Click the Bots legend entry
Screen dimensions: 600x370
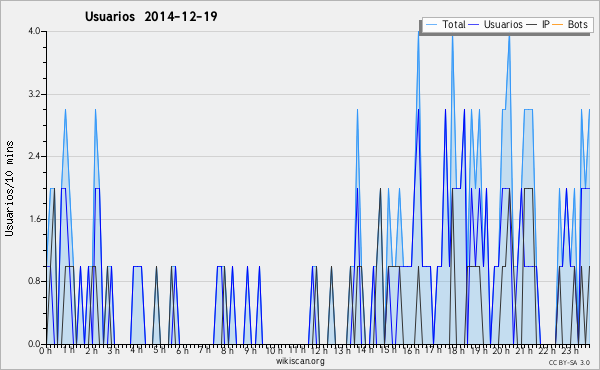click(x=570, y=24)
